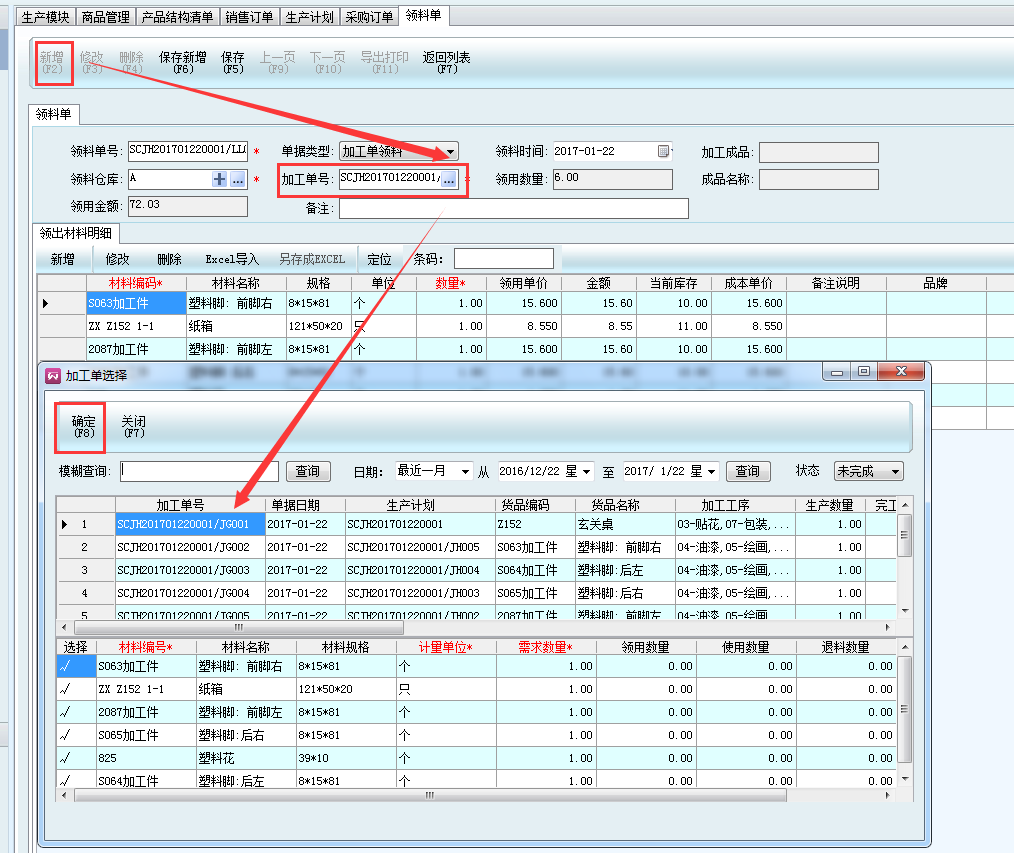Viewport: 1014px width, 853px height.
Task: Expand the 单据类型 dropdown
Action: tap(451, 152)
